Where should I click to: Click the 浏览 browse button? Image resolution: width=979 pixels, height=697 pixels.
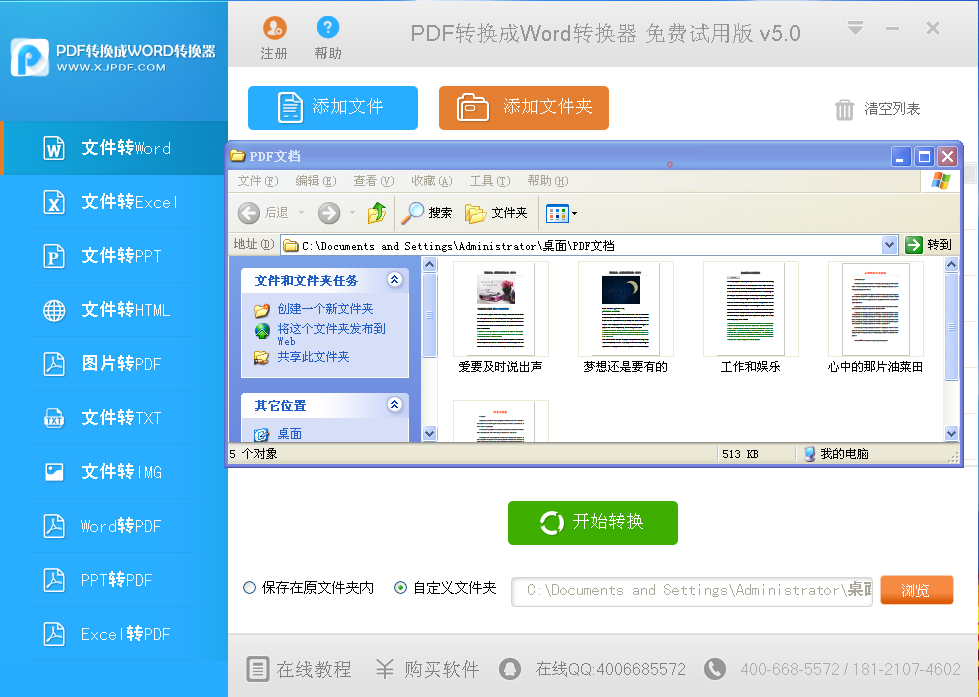917,590
